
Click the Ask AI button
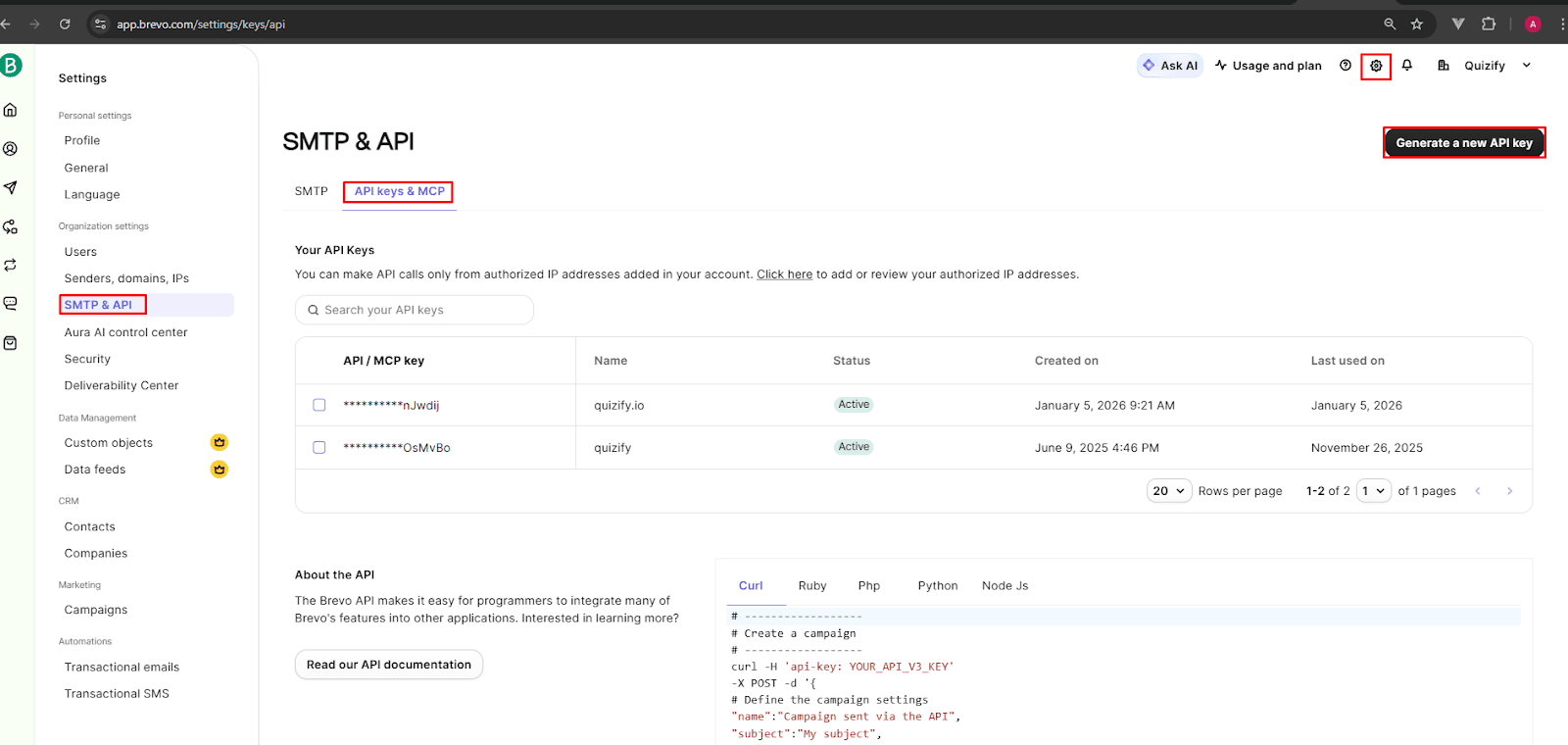(x=1170, y=66)
